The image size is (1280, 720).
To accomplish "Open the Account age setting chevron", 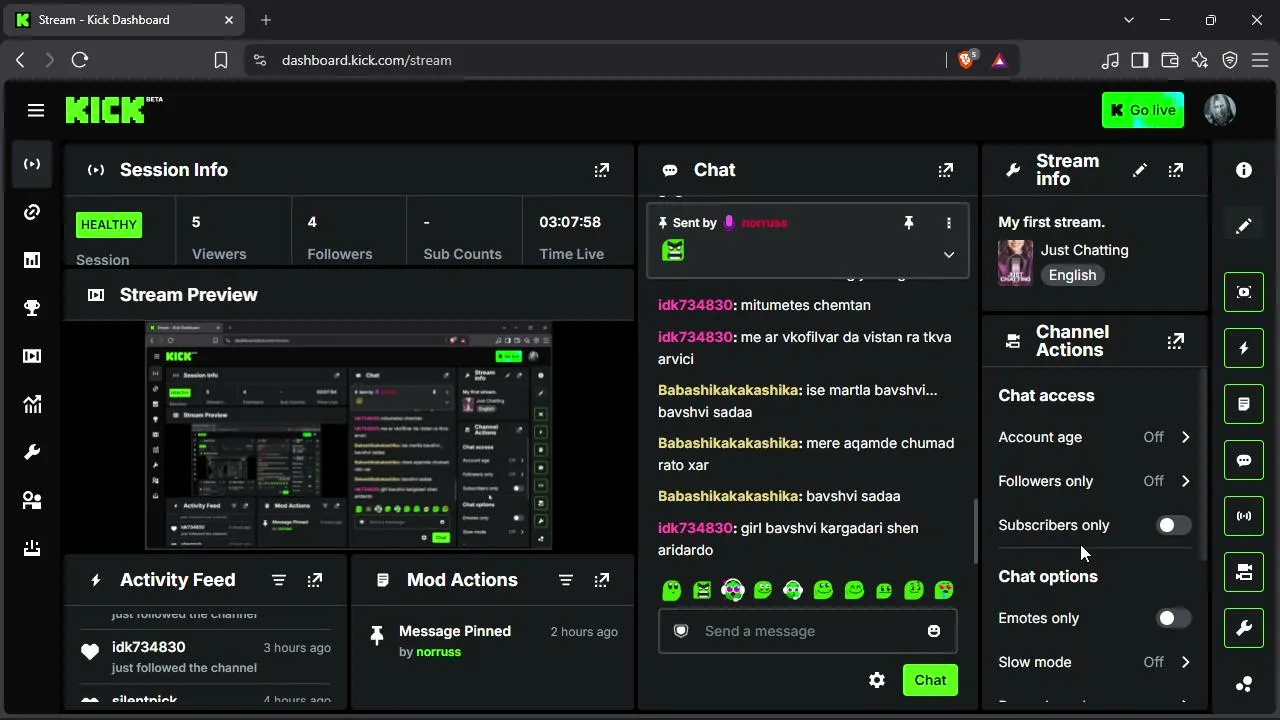I will [x=1186, y=437].
